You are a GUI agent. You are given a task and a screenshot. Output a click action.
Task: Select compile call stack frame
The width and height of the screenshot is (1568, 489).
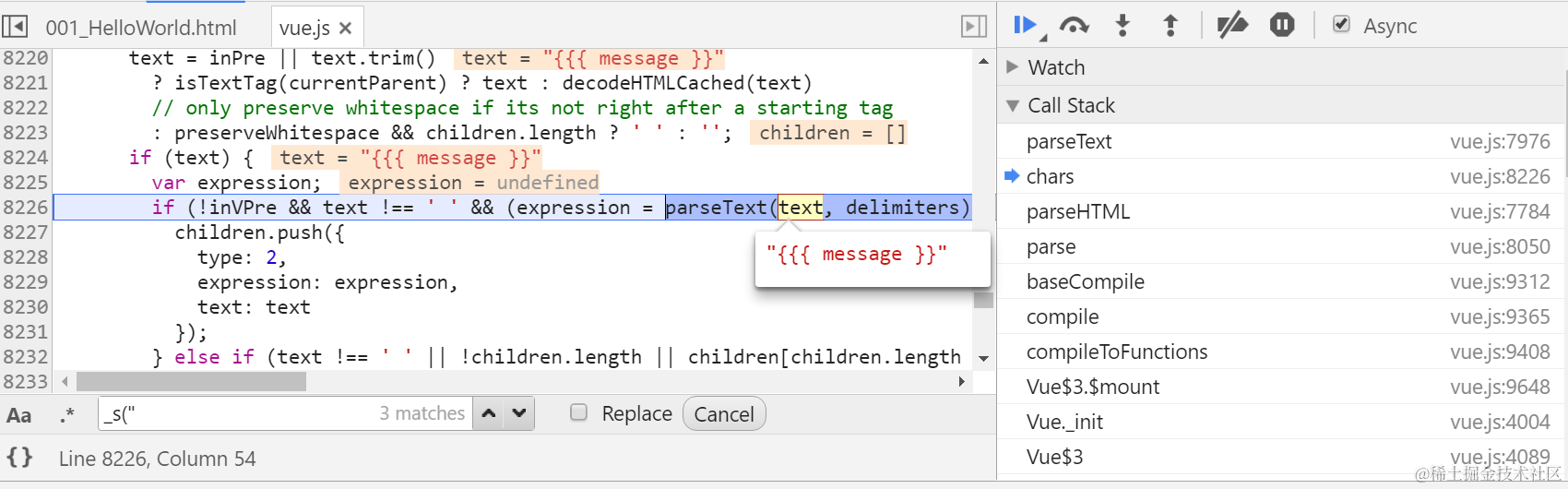coord(1282,316)
